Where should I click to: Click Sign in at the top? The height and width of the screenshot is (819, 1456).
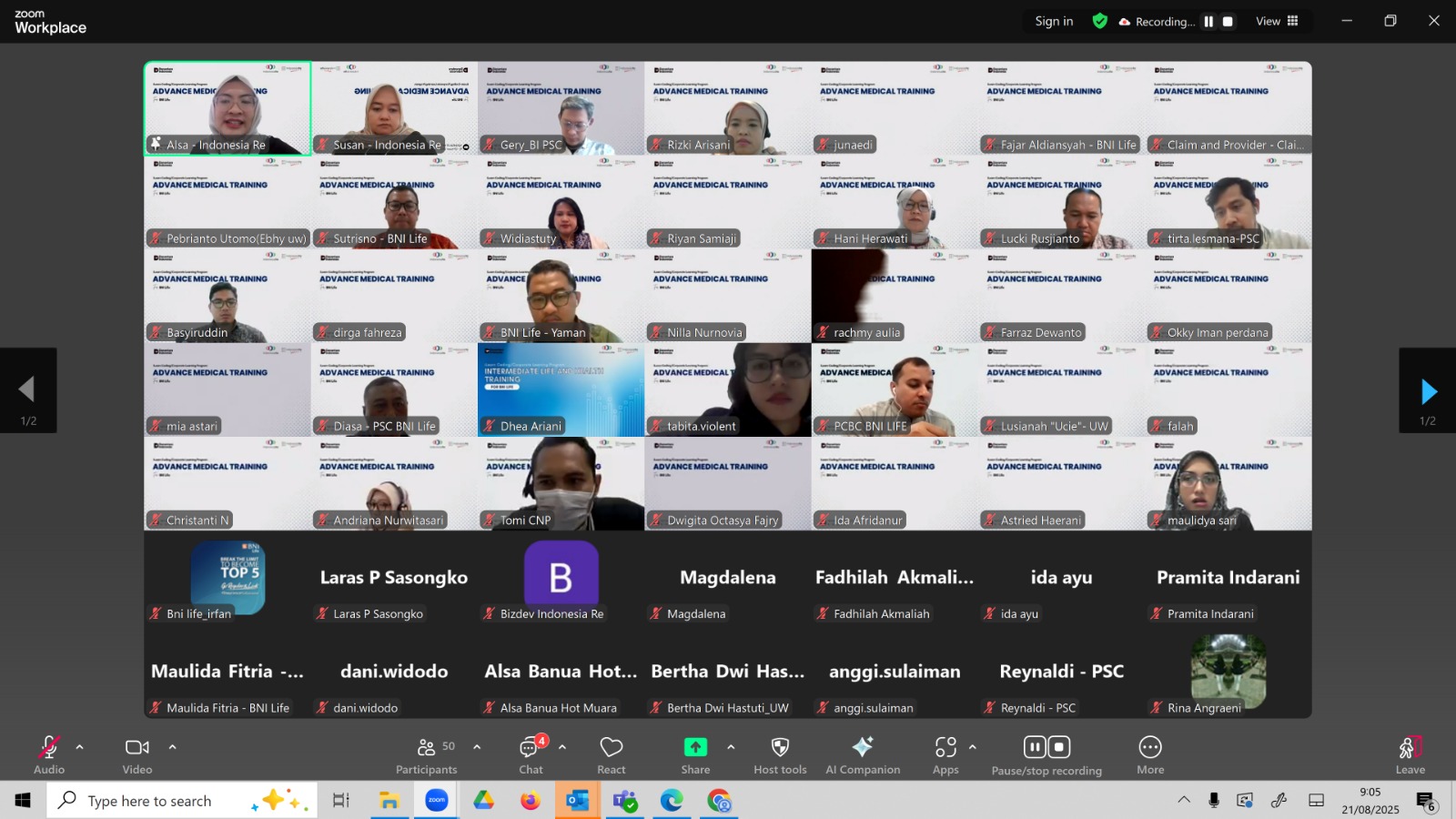tap(1054, 22)
